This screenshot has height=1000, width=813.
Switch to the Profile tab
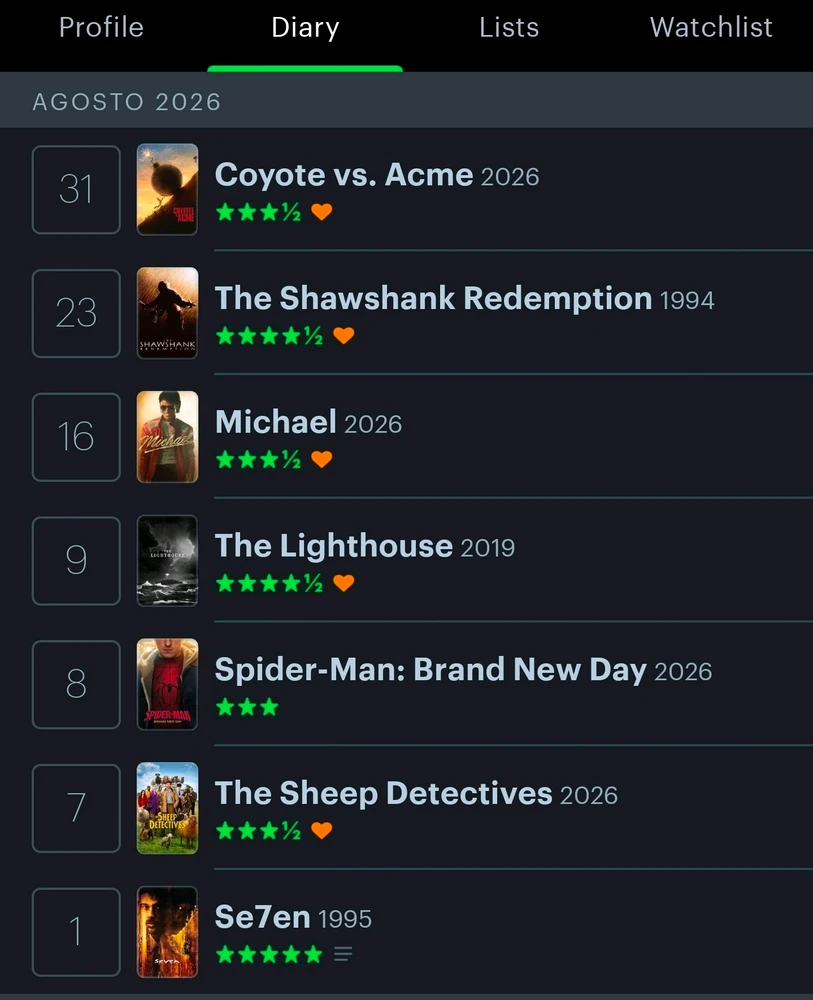(x=101, y=27)
